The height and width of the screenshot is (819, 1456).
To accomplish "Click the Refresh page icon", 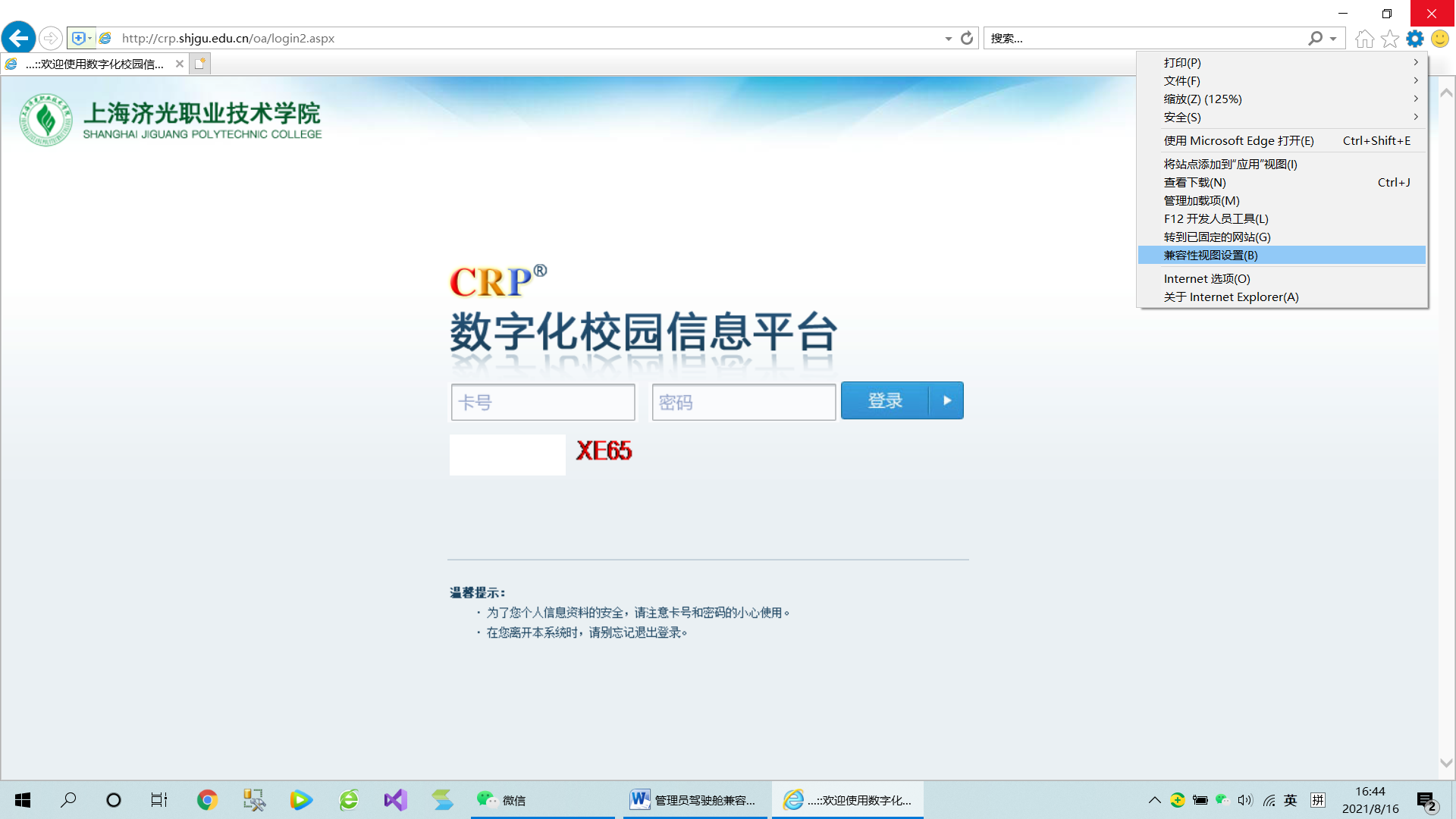I will (967, 38).
